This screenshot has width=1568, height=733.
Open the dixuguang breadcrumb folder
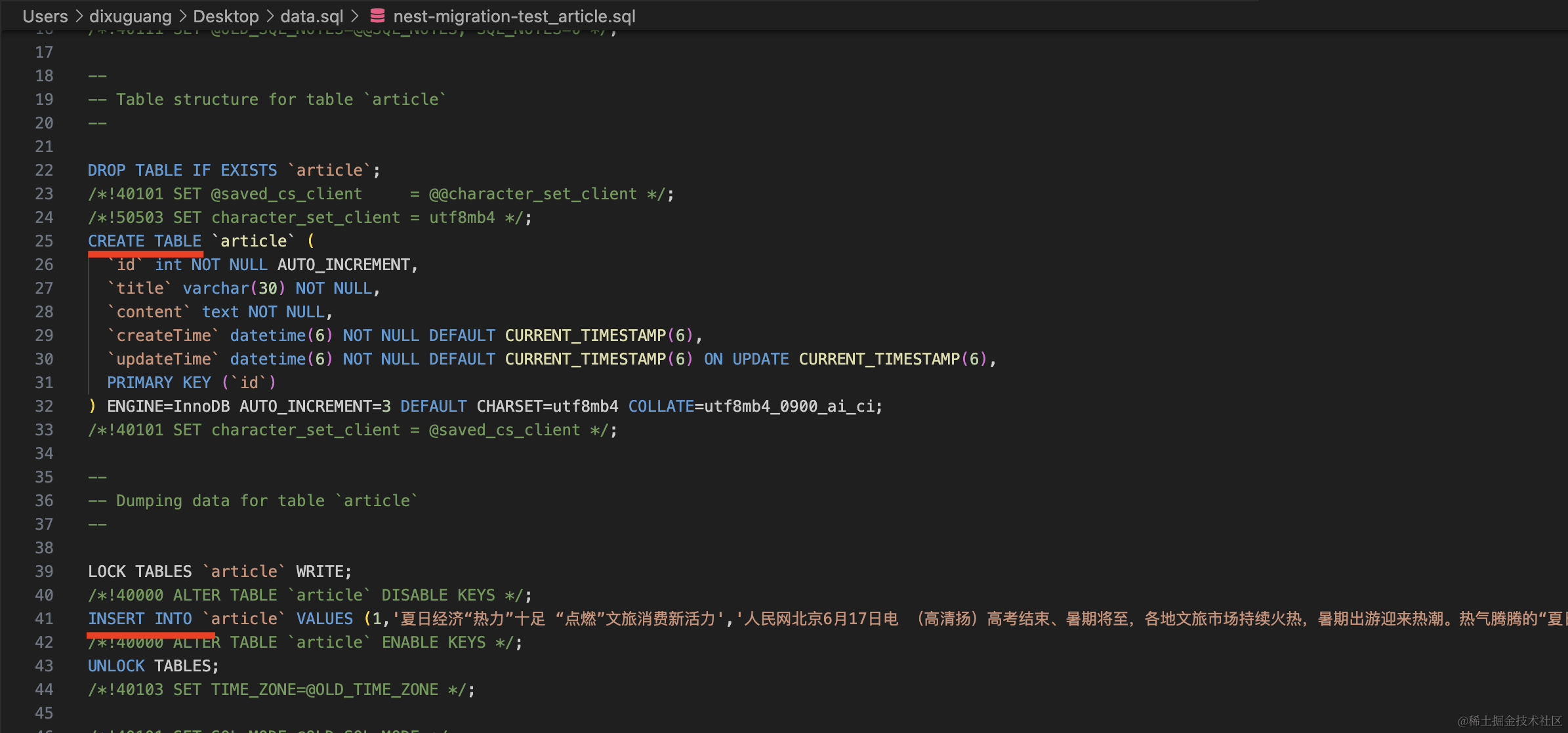[x=130, y=16]
